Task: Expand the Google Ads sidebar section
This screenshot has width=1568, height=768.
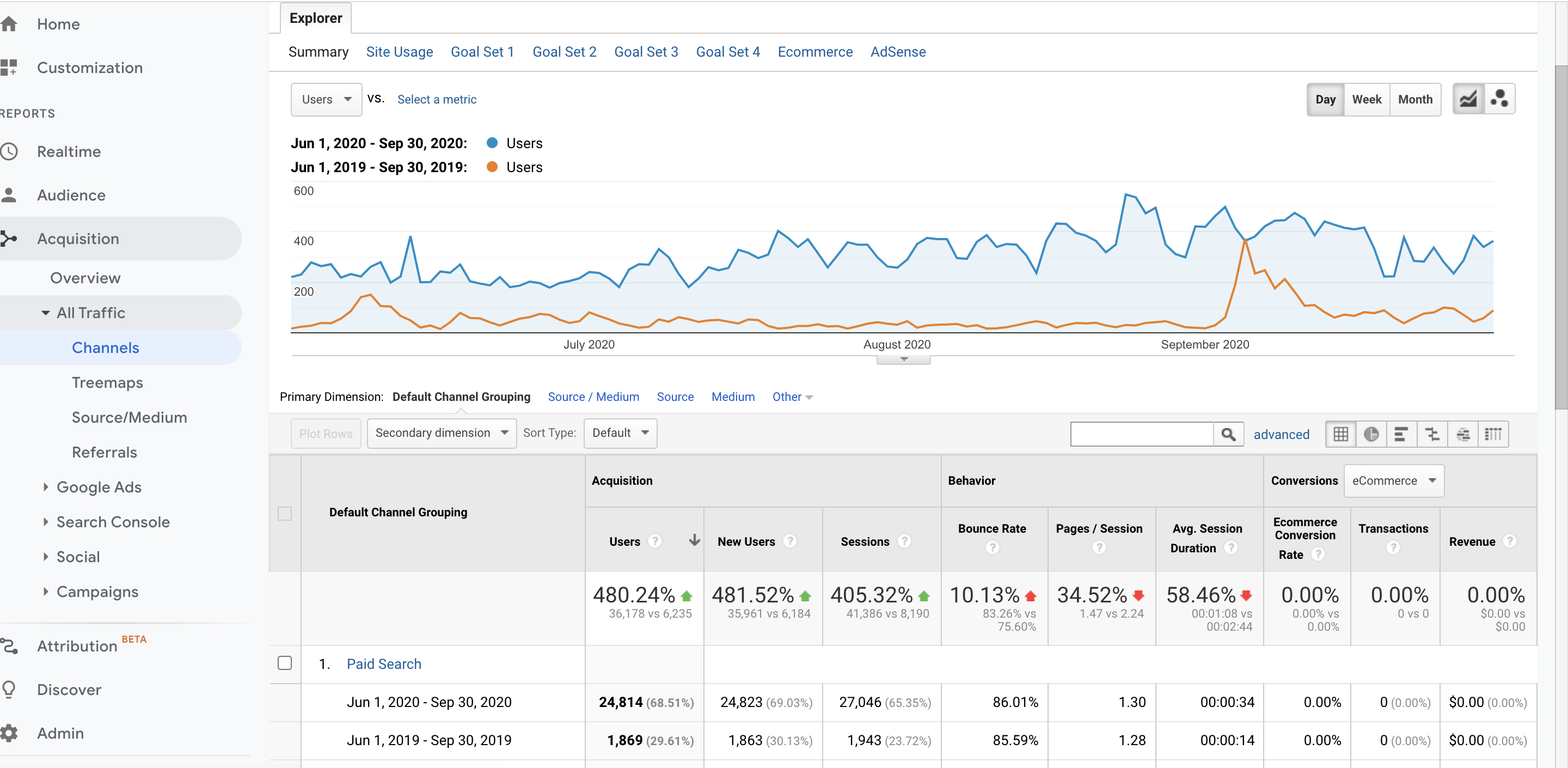Action: point(99,486)
